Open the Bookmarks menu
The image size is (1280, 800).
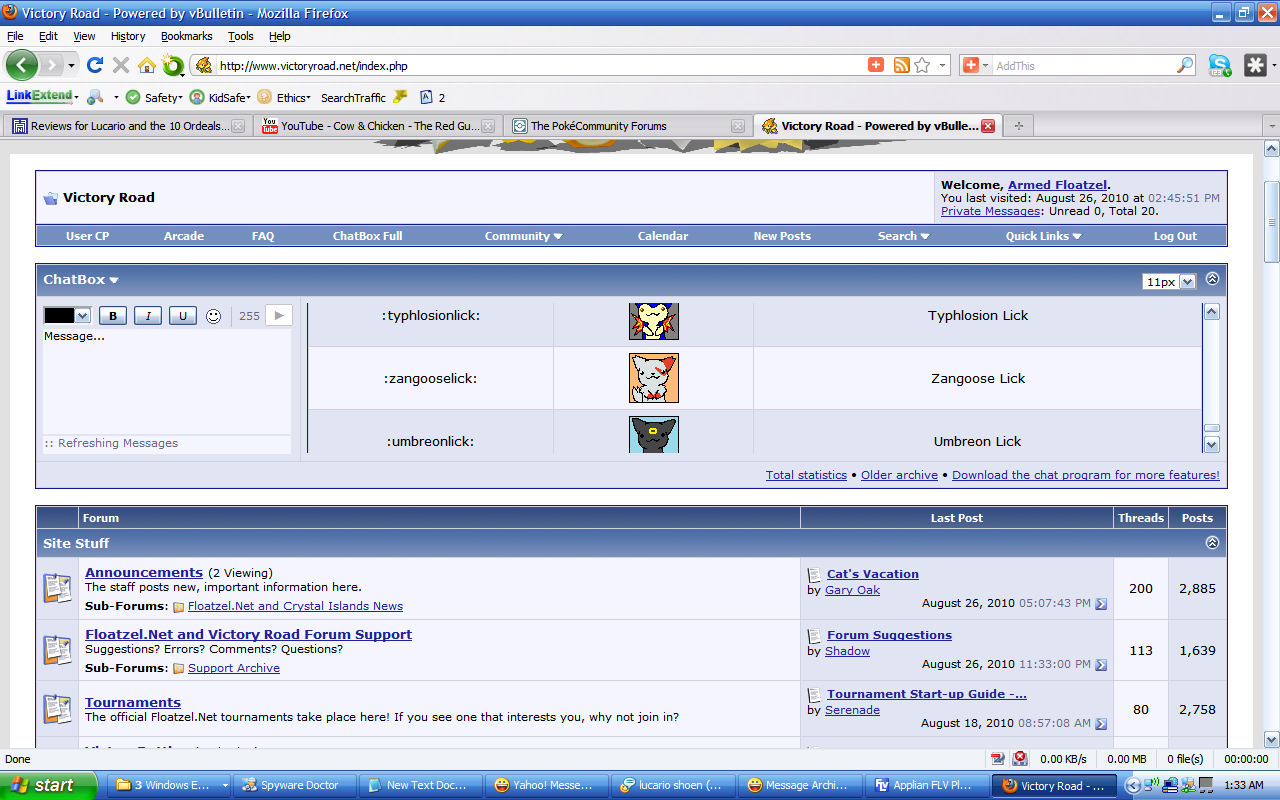[186, 36]
